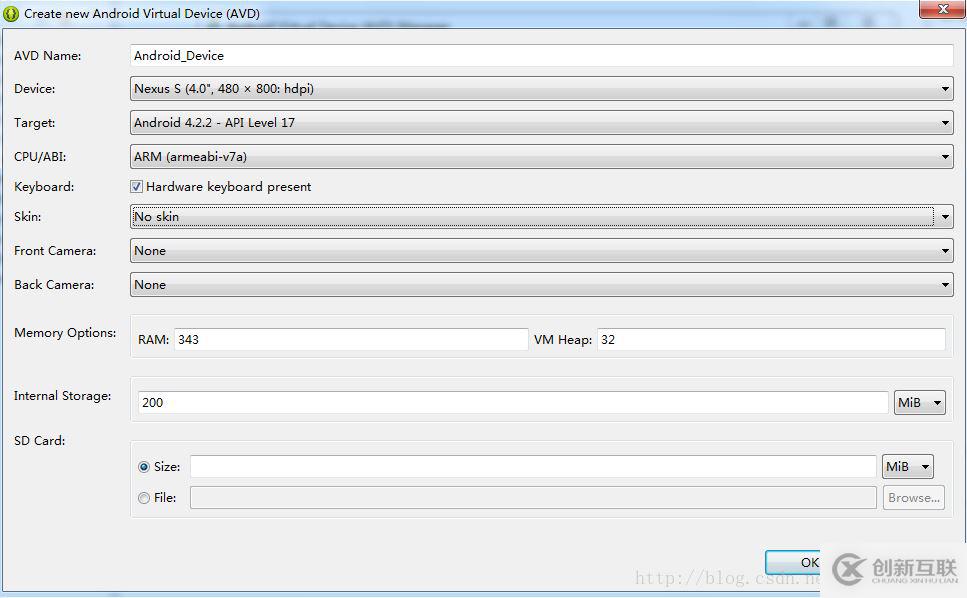Open the Back Camera dropdown
Viewport: 967px width, 598px height.
[541, 285]
